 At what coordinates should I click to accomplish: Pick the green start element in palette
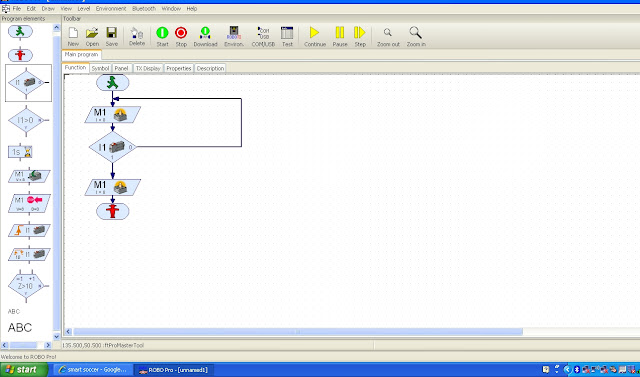[x=20, y=31]
